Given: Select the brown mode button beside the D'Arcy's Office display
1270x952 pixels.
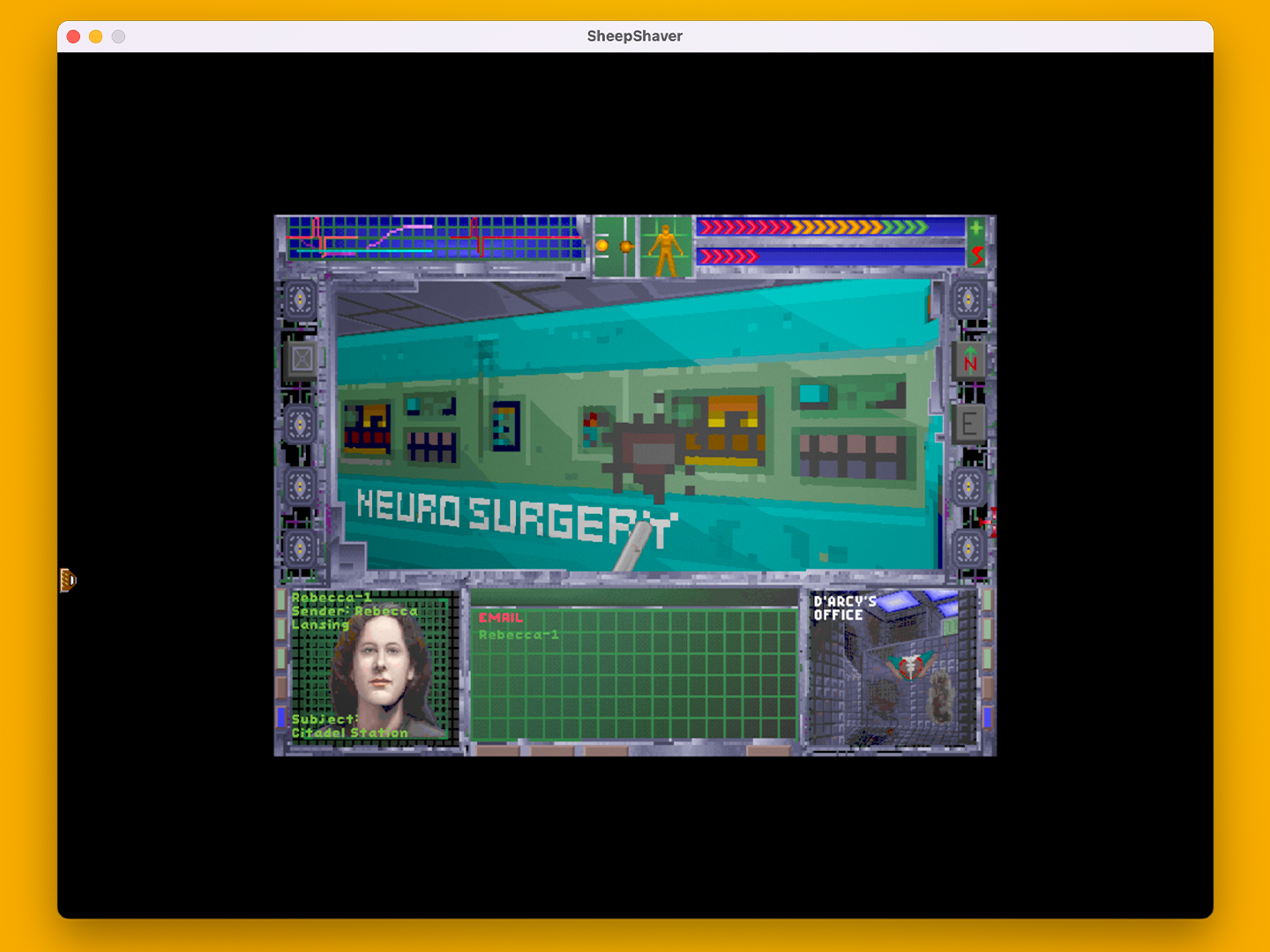Looking at the screenshot, I should coord(987,688).
